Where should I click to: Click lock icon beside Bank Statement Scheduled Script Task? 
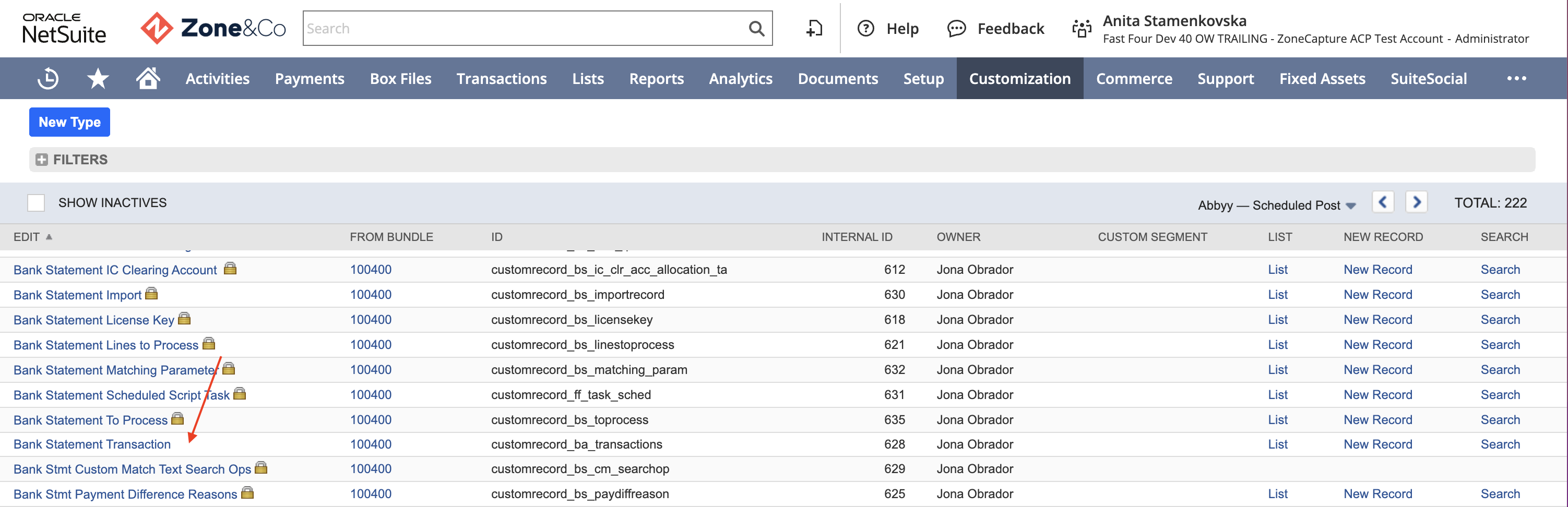(240, 393)
